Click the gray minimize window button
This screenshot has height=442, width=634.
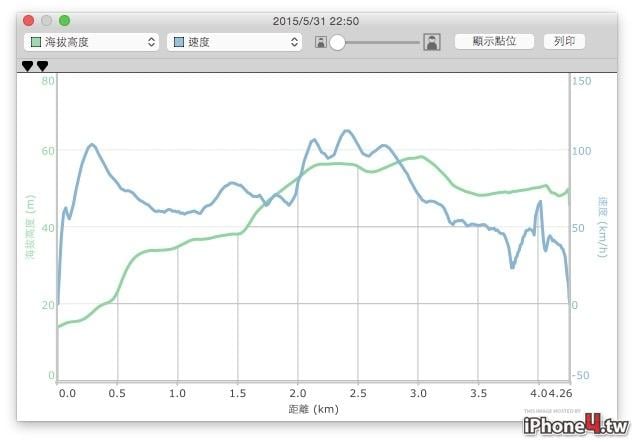[x=46, y=20]
